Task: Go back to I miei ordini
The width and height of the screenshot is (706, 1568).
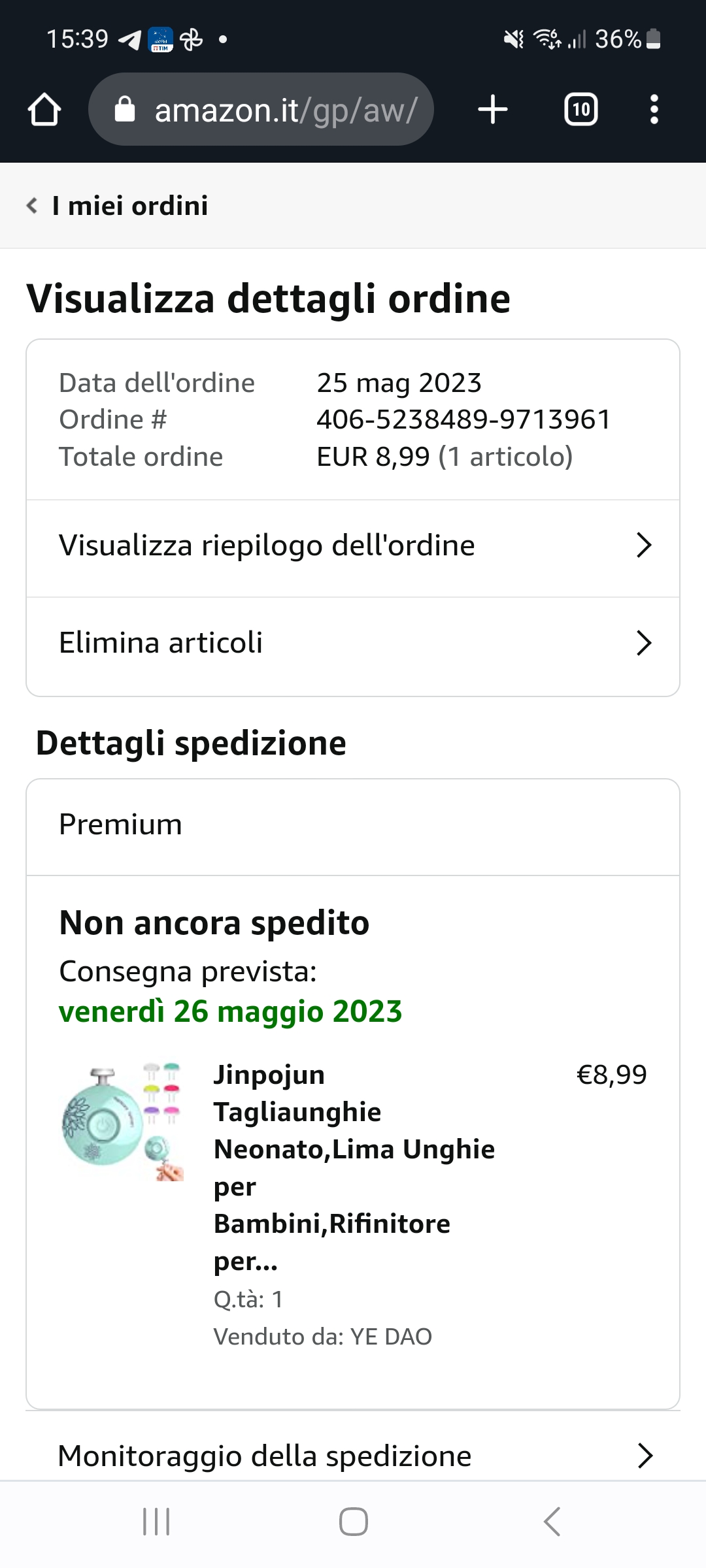Action: tap(129, 206)
